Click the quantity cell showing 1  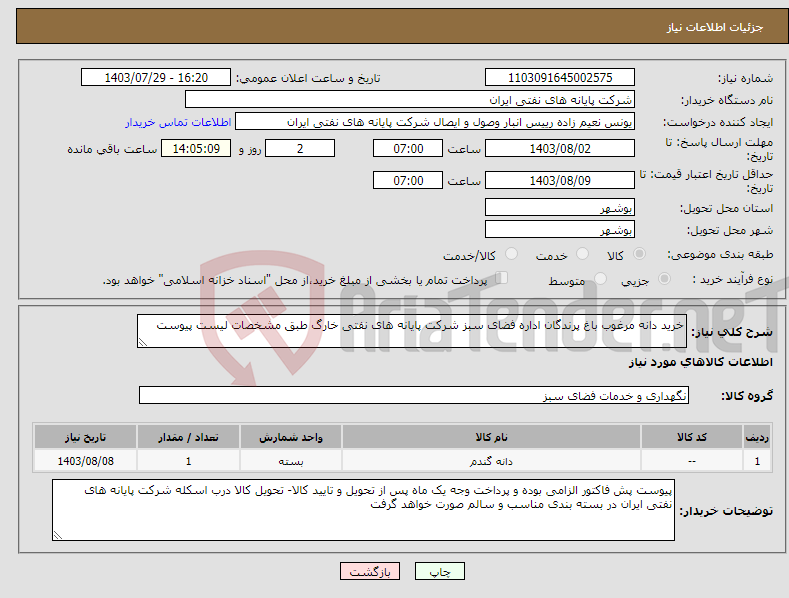click(188, 461)
